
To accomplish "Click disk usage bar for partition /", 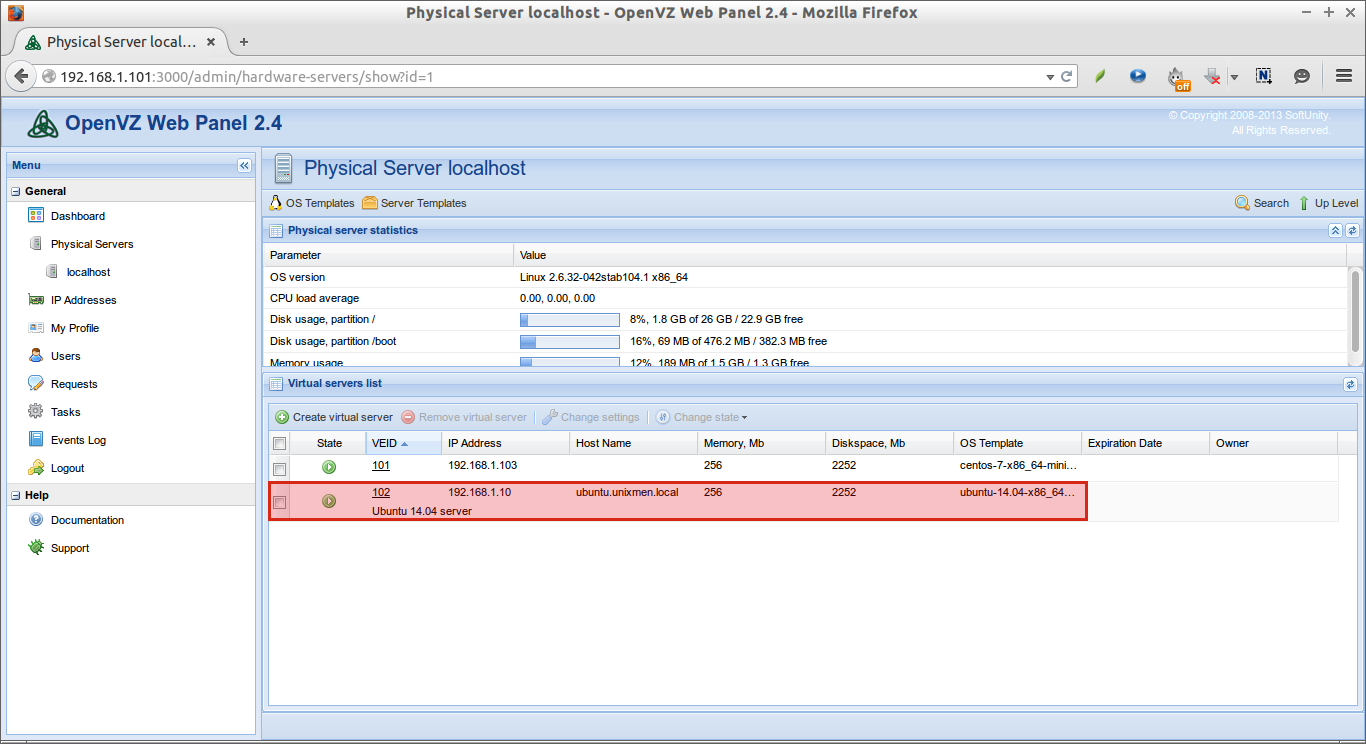I will (x=570, y=320).
